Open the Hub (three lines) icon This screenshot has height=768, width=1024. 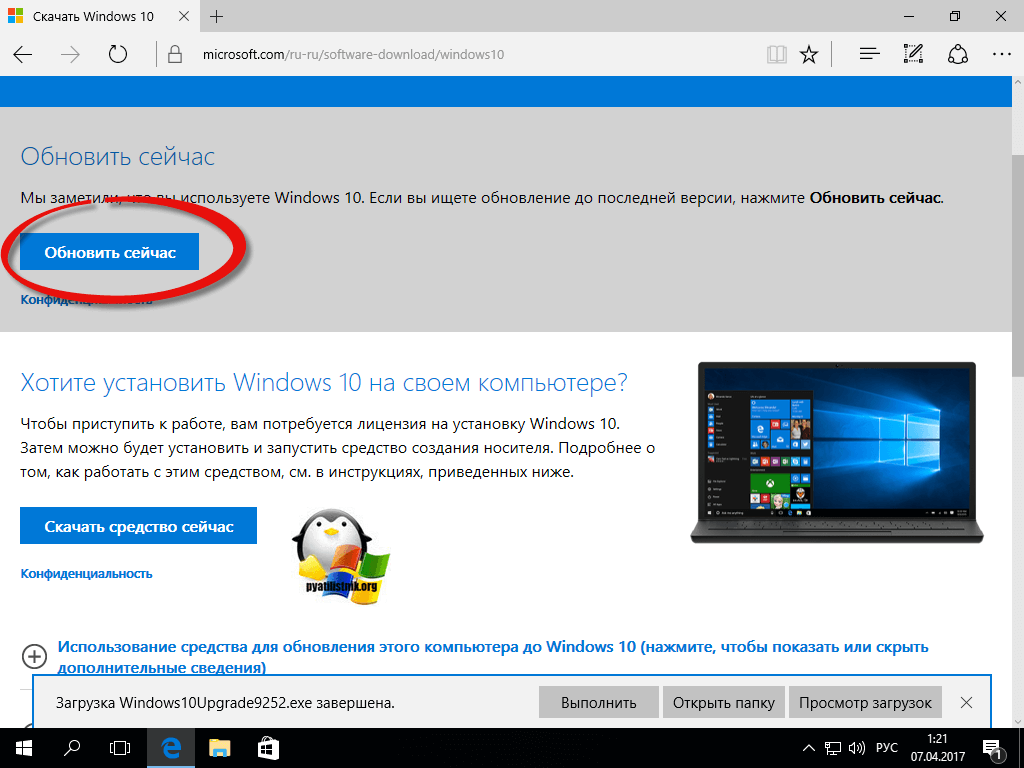click(x=869, y=54)
